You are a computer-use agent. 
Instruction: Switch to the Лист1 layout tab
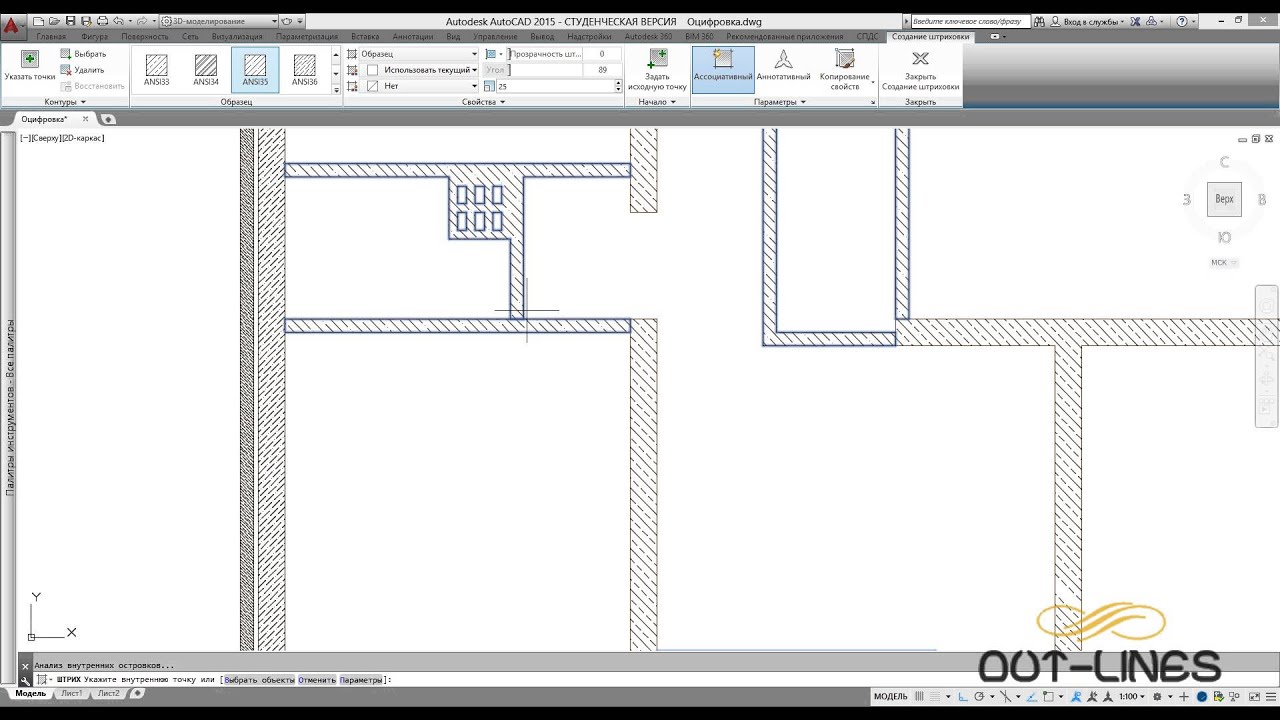click(x=71, y=693)
